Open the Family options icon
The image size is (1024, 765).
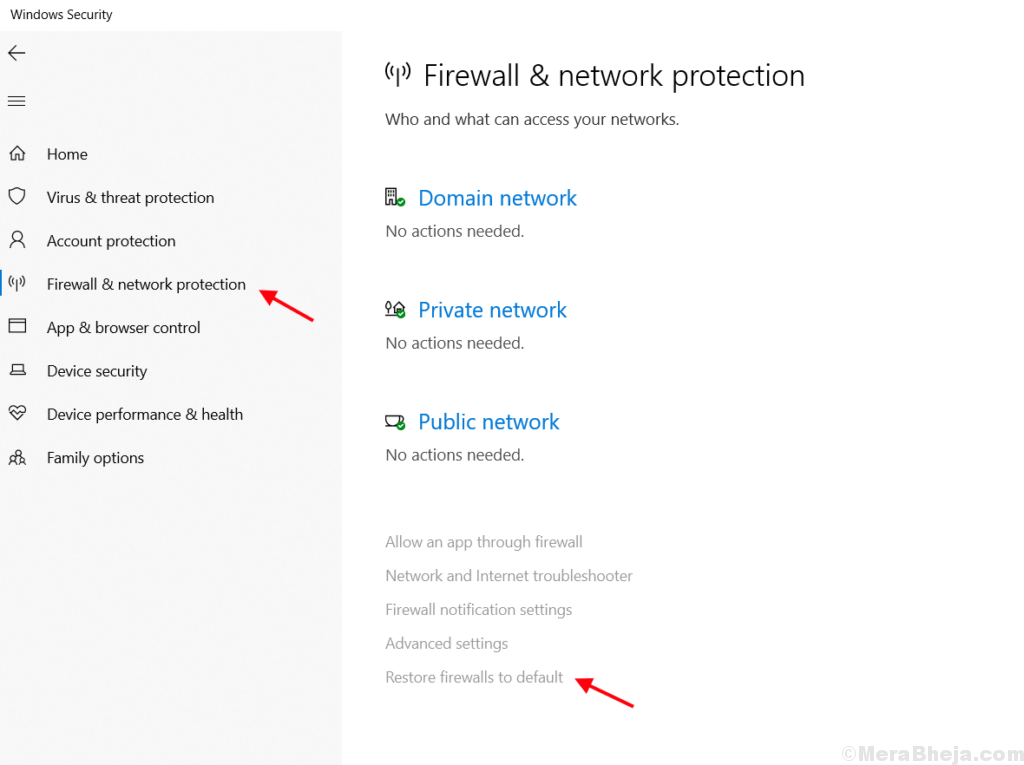(18, 457)
